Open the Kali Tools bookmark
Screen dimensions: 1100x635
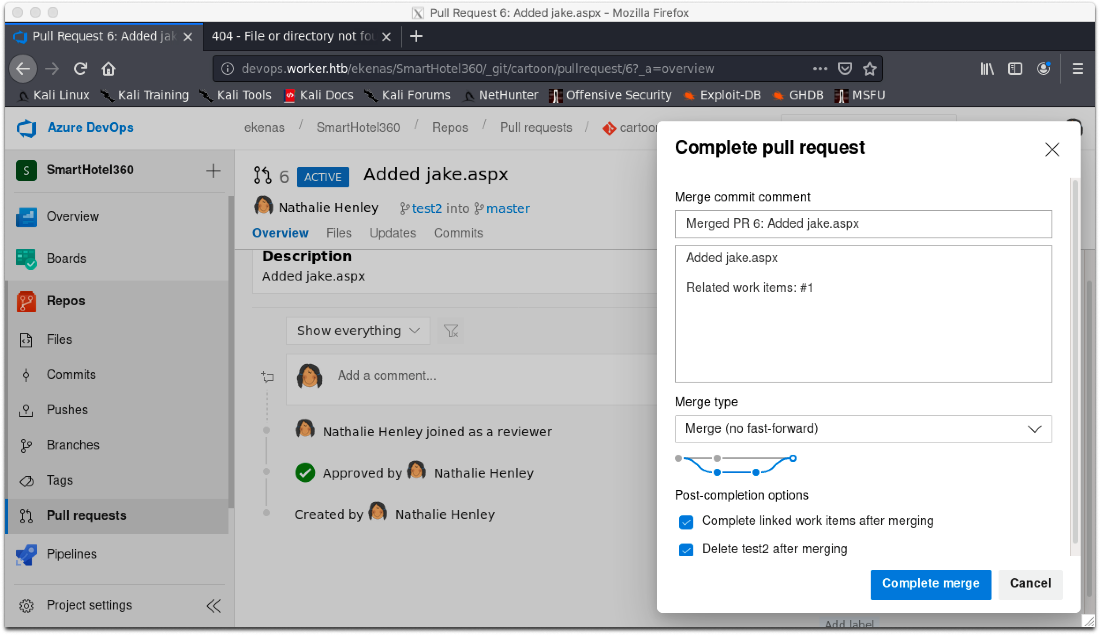click(236, 95)
